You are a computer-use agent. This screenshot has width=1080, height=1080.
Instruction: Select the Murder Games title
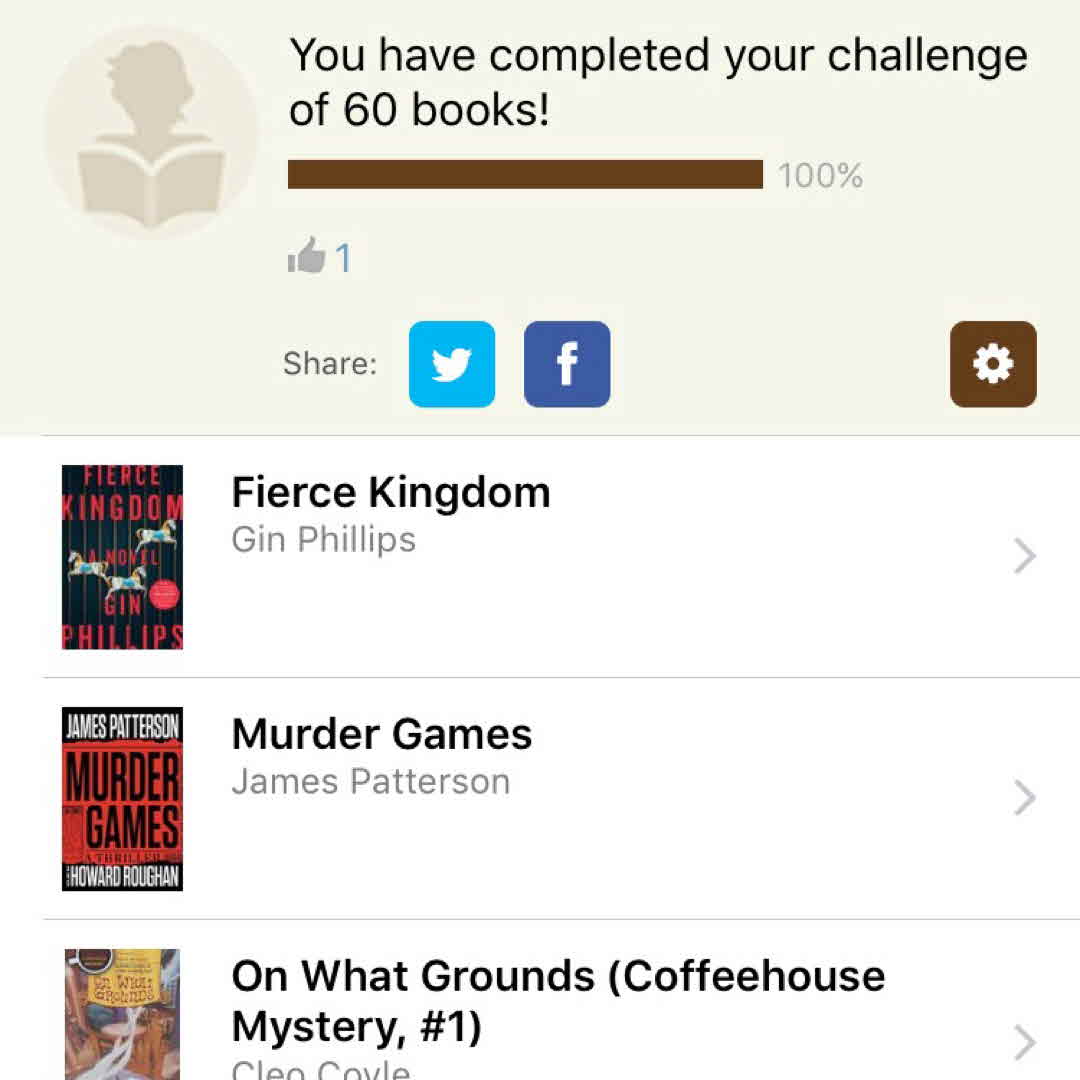(x=382, y=734)
